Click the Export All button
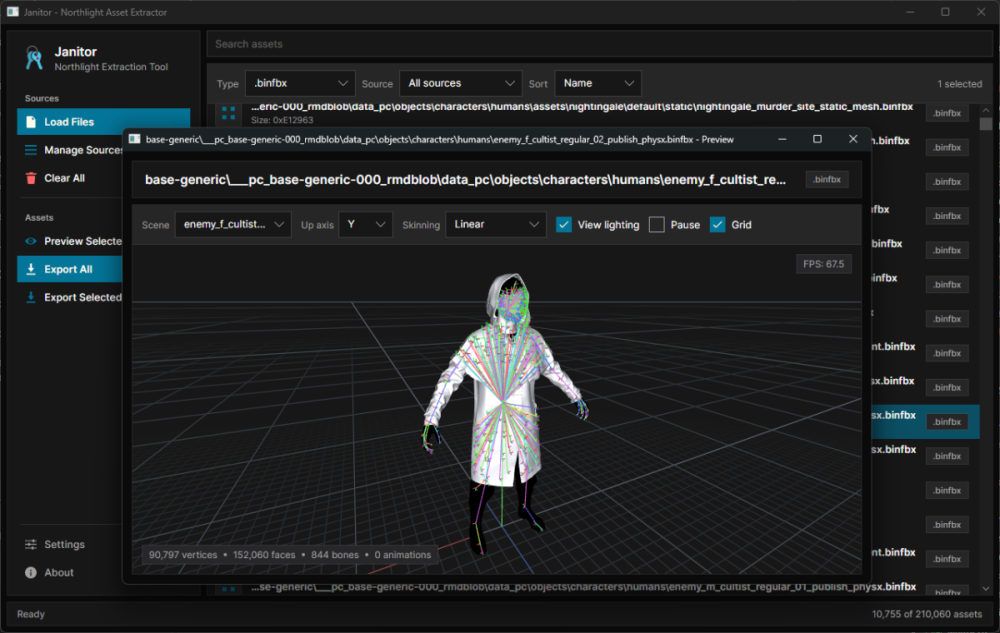Image resolution: width=1000 pixels, height=633 pixels. pyautogui.click(x=70, y=269)
